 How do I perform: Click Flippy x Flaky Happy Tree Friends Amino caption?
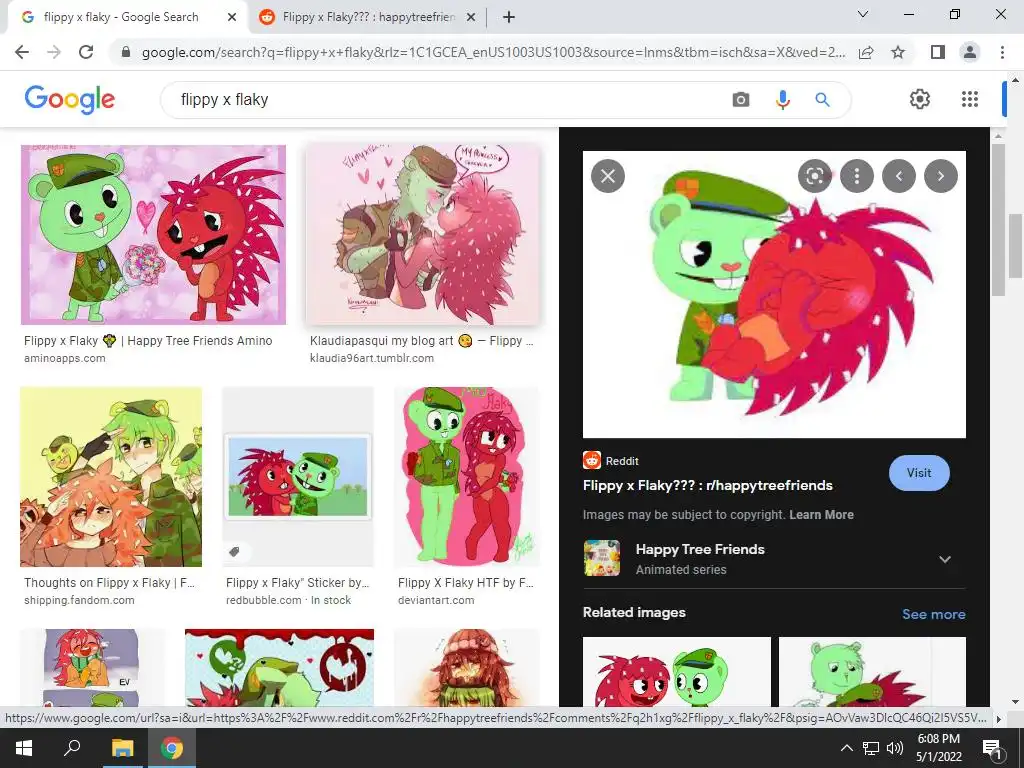pyautogui.click(x=148, y=340)
